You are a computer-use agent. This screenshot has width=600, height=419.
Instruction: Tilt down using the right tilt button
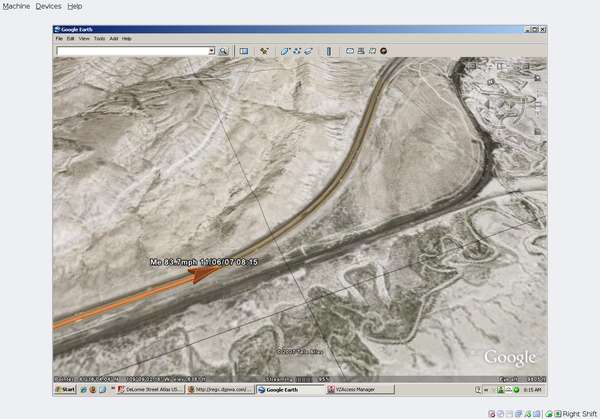pos(526,66)
